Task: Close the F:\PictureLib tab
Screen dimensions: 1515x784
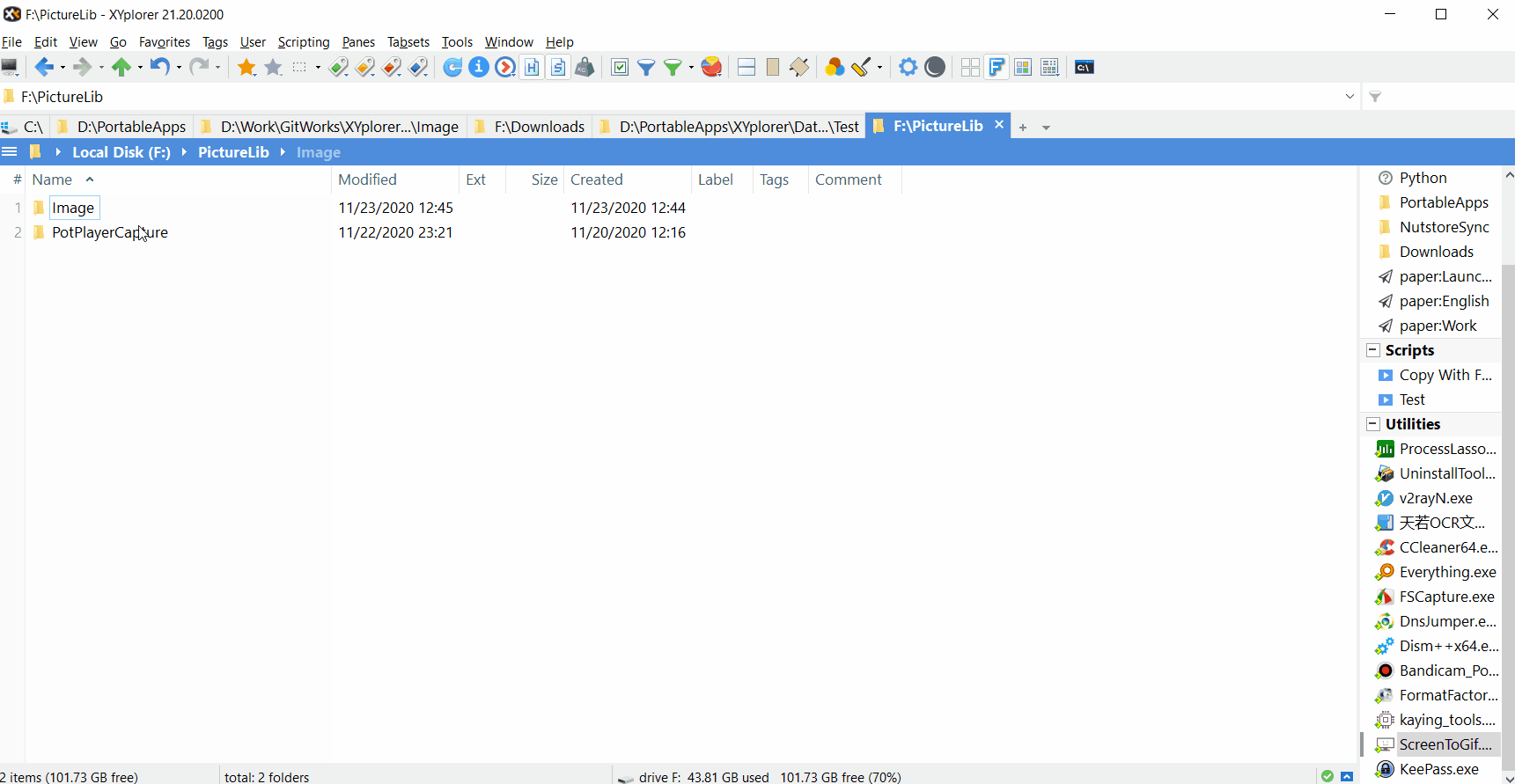Action: [999, 125]
